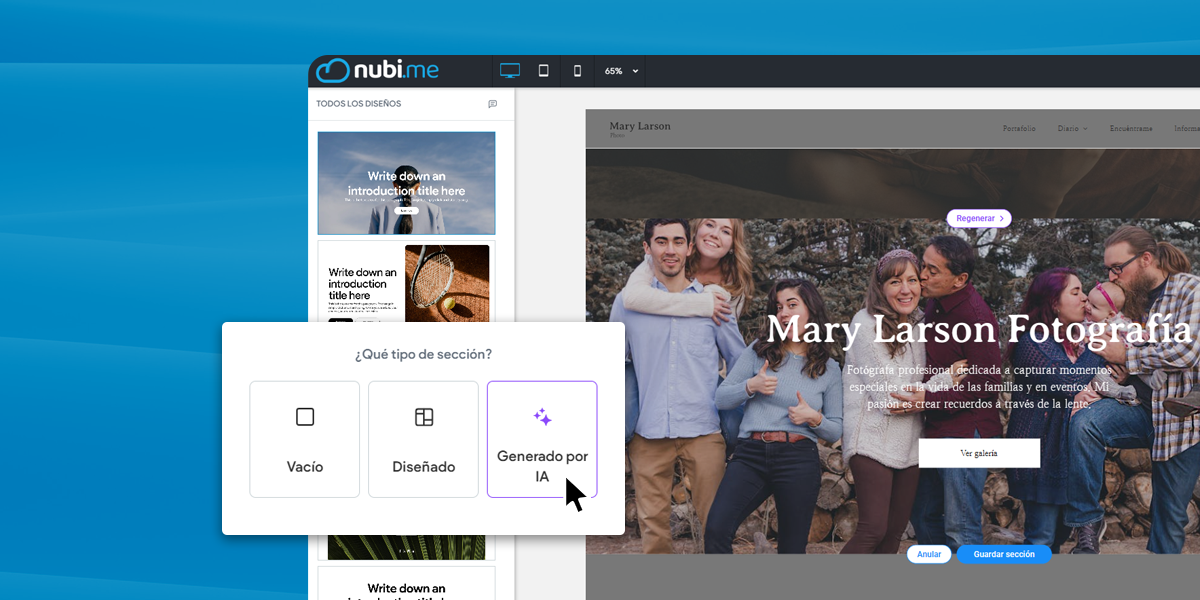
Task: Expand the Diario menu dropdown
Action: (1072, 129)
